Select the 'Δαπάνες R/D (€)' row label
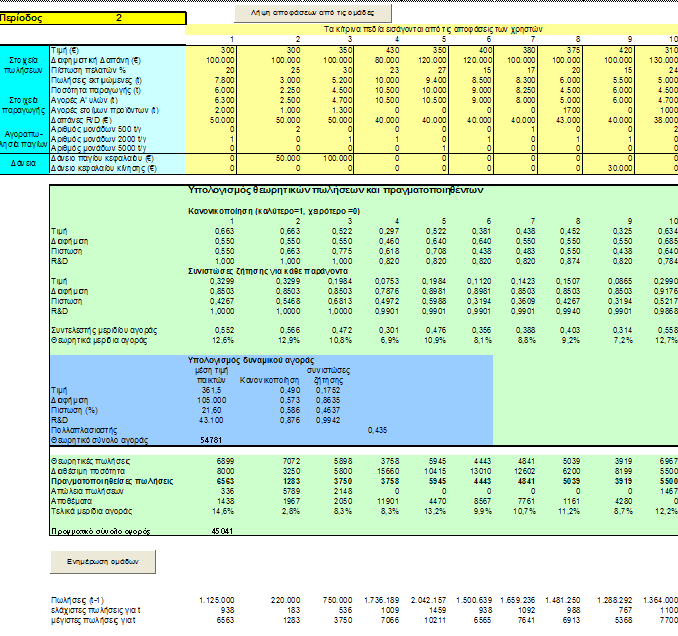678x636 pixels. (81, 120)
